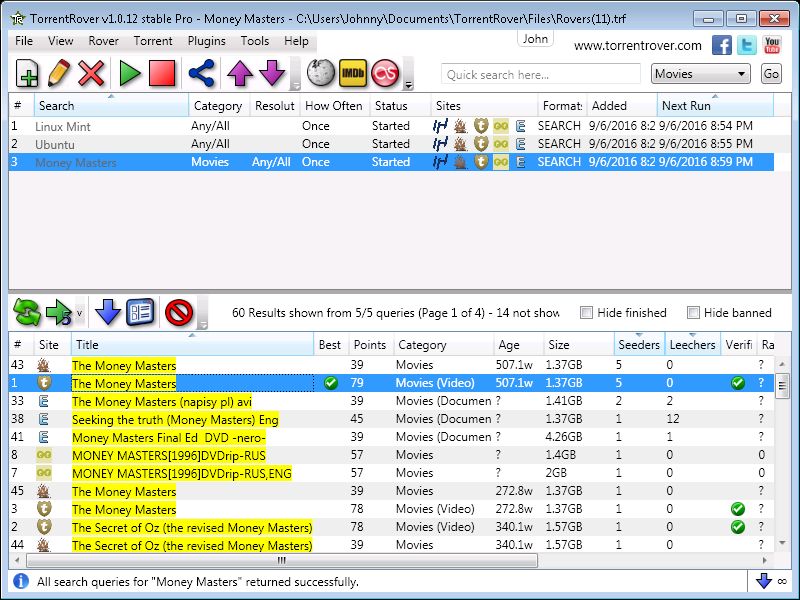
Task: Download torrent with blue down arrow
Action: pos(108,312)
